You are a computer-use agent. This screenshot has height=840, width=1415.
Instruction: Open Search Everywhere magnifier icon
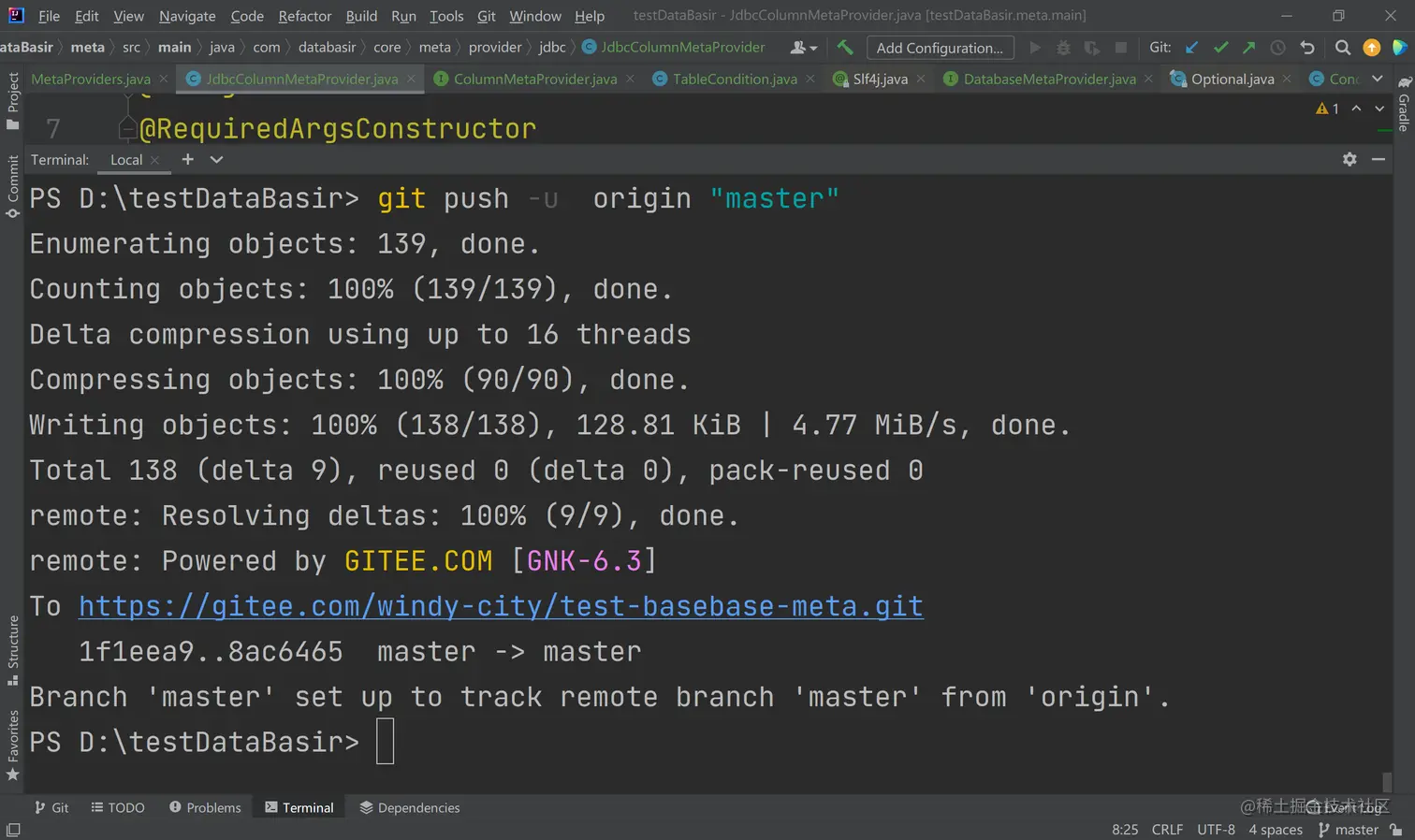coord(1343,48)
